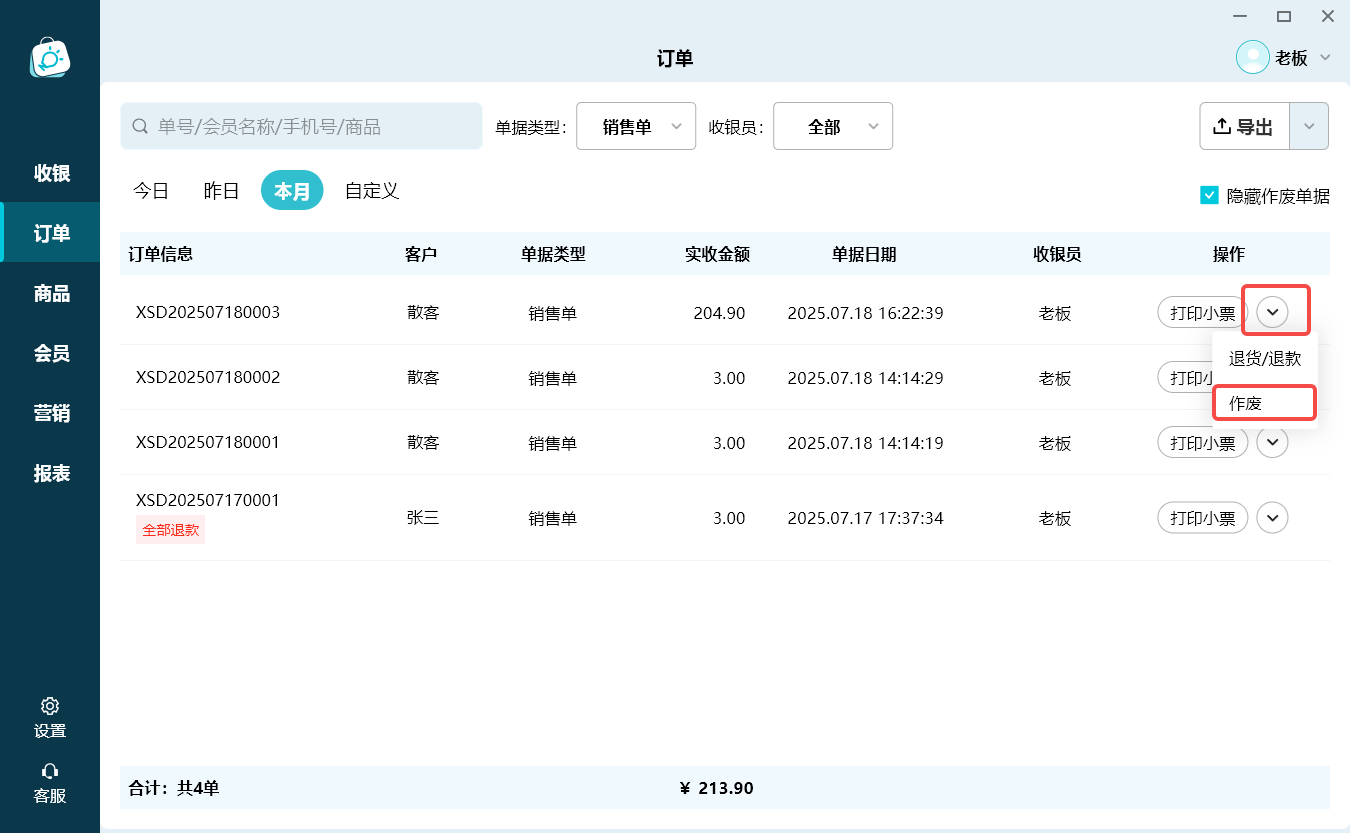Click the 订单信息 column header
The width and height of the screenshot is (1350, 833).
(161, 254)
